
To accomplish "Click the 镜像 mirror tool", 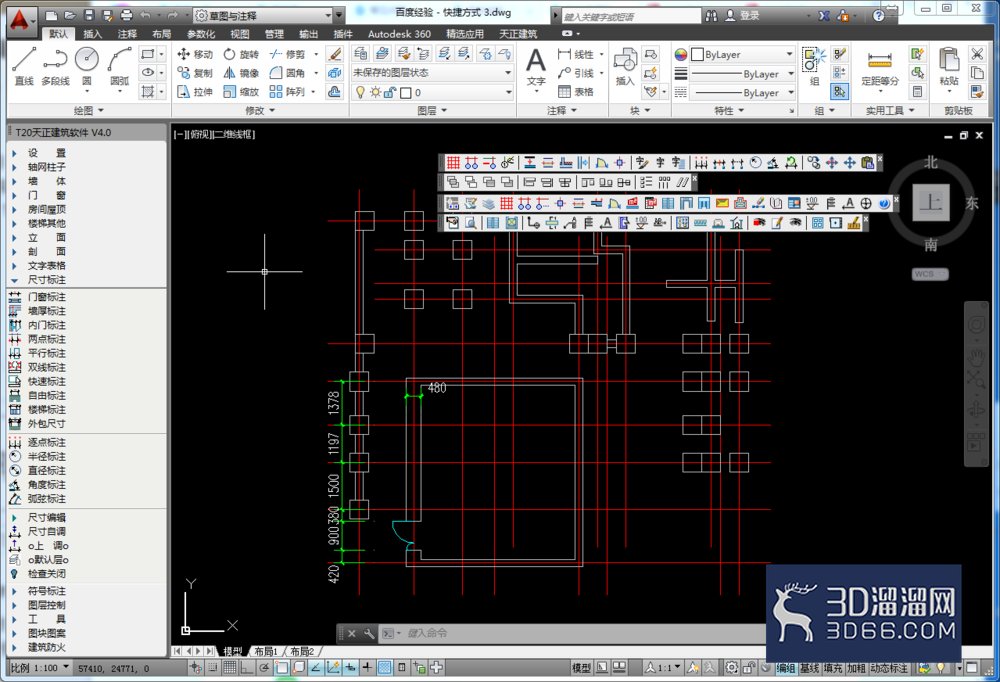I will click(x=242, y=73).
